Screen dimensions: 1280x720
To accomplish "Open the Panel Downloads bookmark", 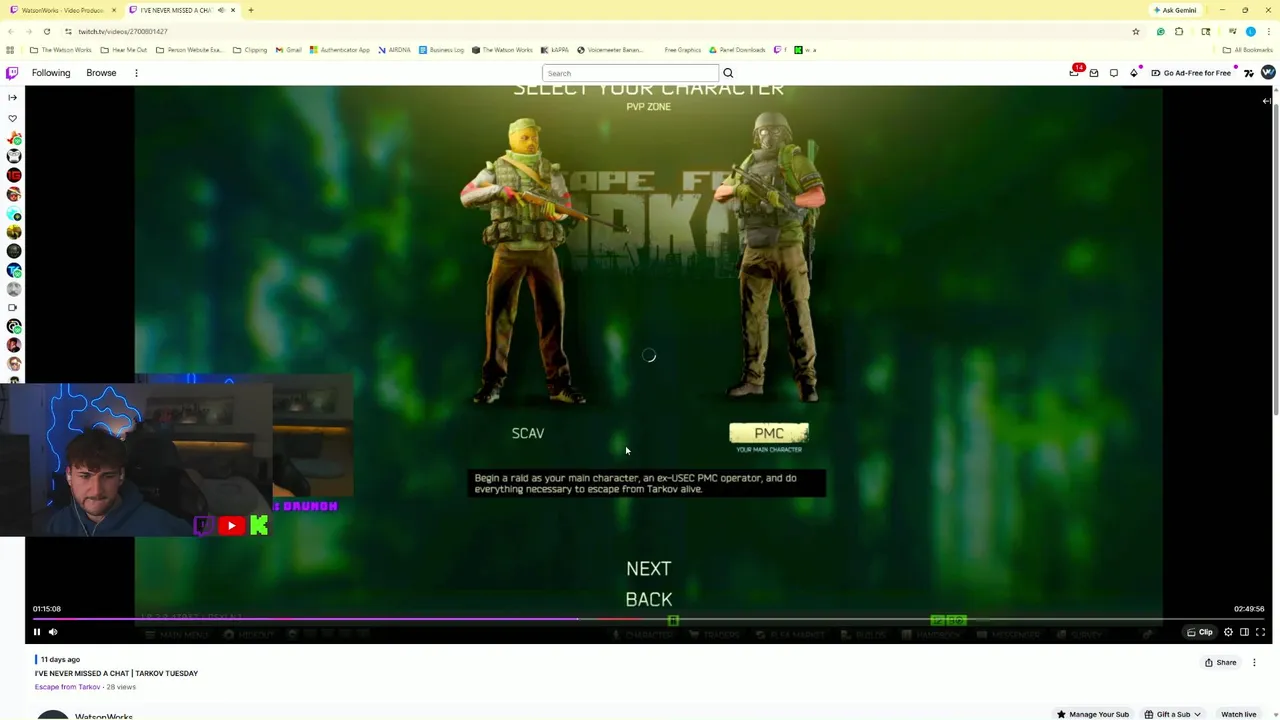I will coord(738,50).
